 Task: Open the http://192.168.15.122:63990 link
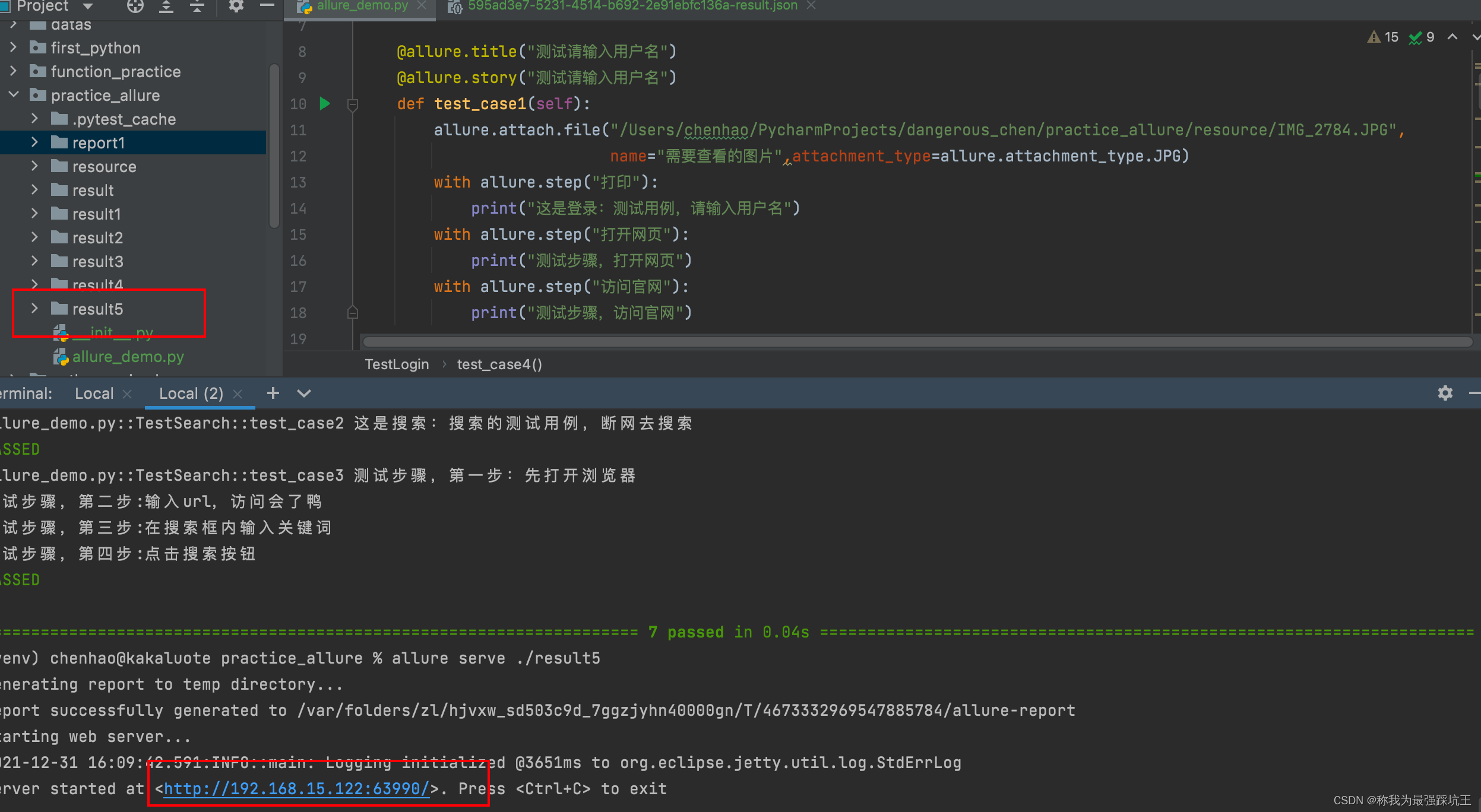click(x=296, y=788)
